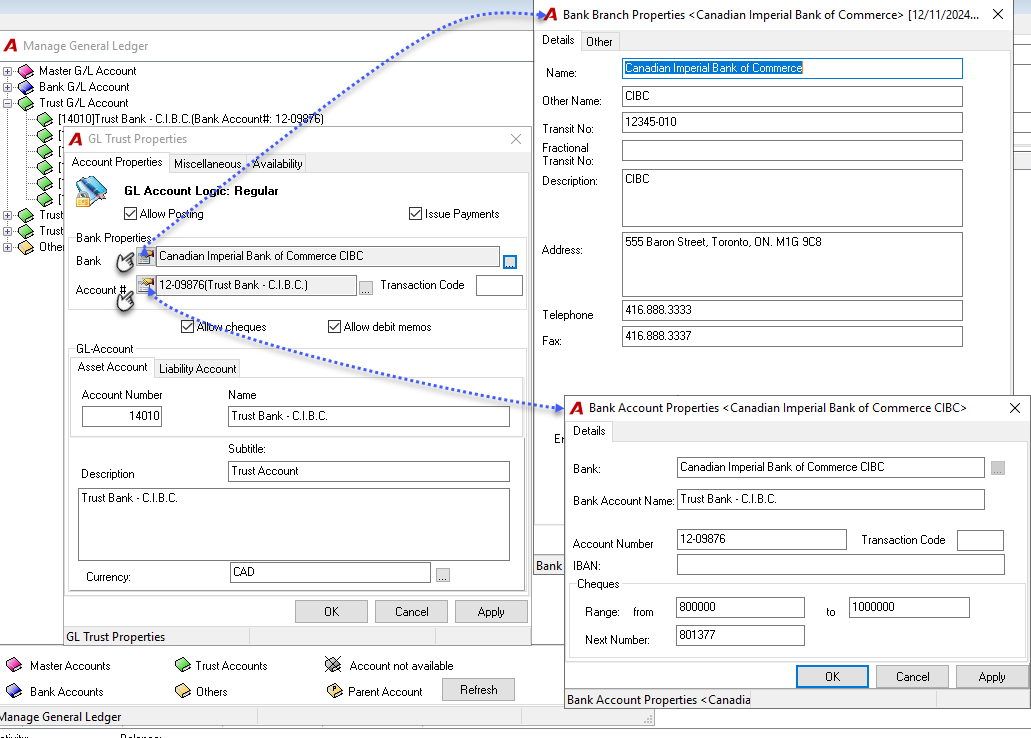Viewport: 1031px width, 738px height.
Task: Open the Liability Account tab
Action: coord(197,369)
